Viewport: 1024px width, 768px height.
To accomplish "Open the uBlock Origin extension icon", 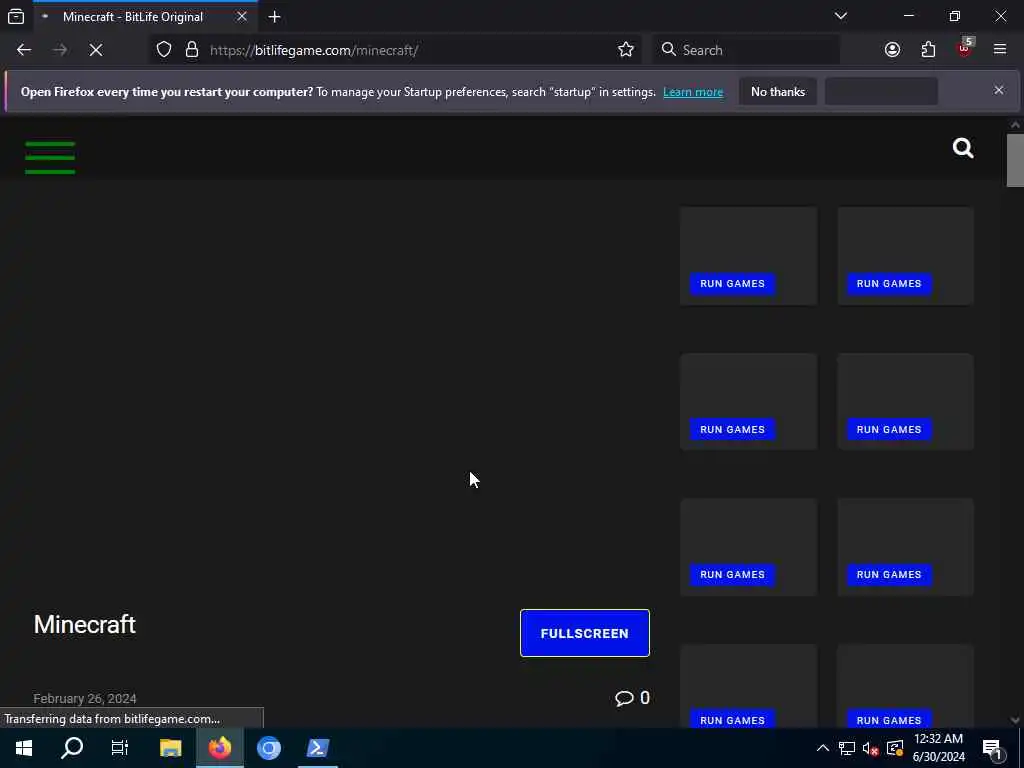I will pyautogui.click(x=965, y=48).
